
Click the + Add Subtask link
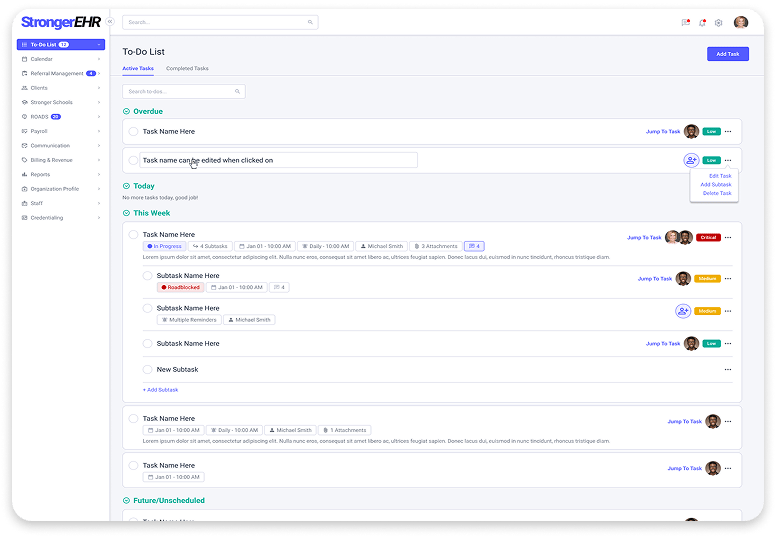coord(160,390)
